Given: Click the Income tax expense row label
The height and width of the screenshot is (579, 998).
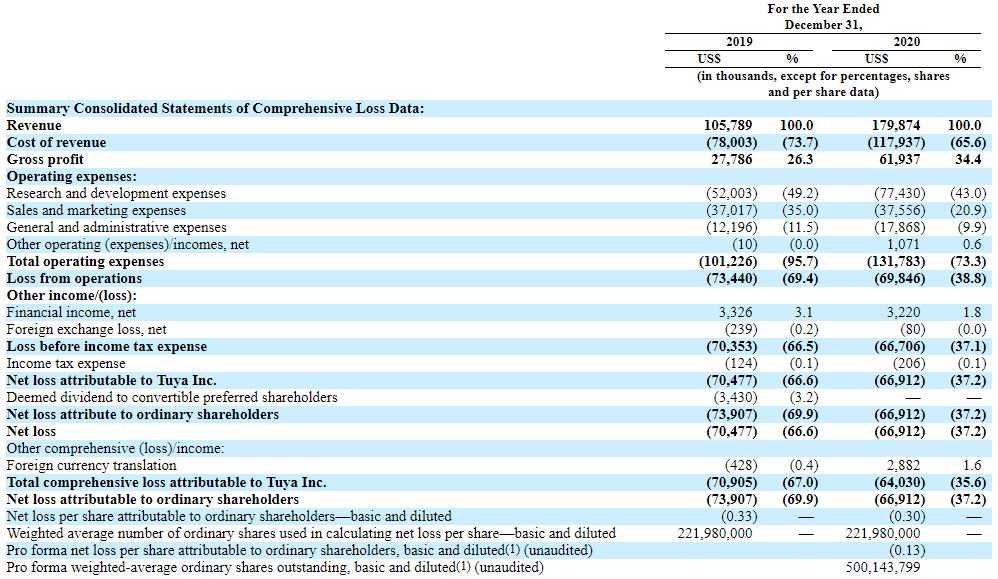Looking at the screenshot, I should (x=66, y=364).
